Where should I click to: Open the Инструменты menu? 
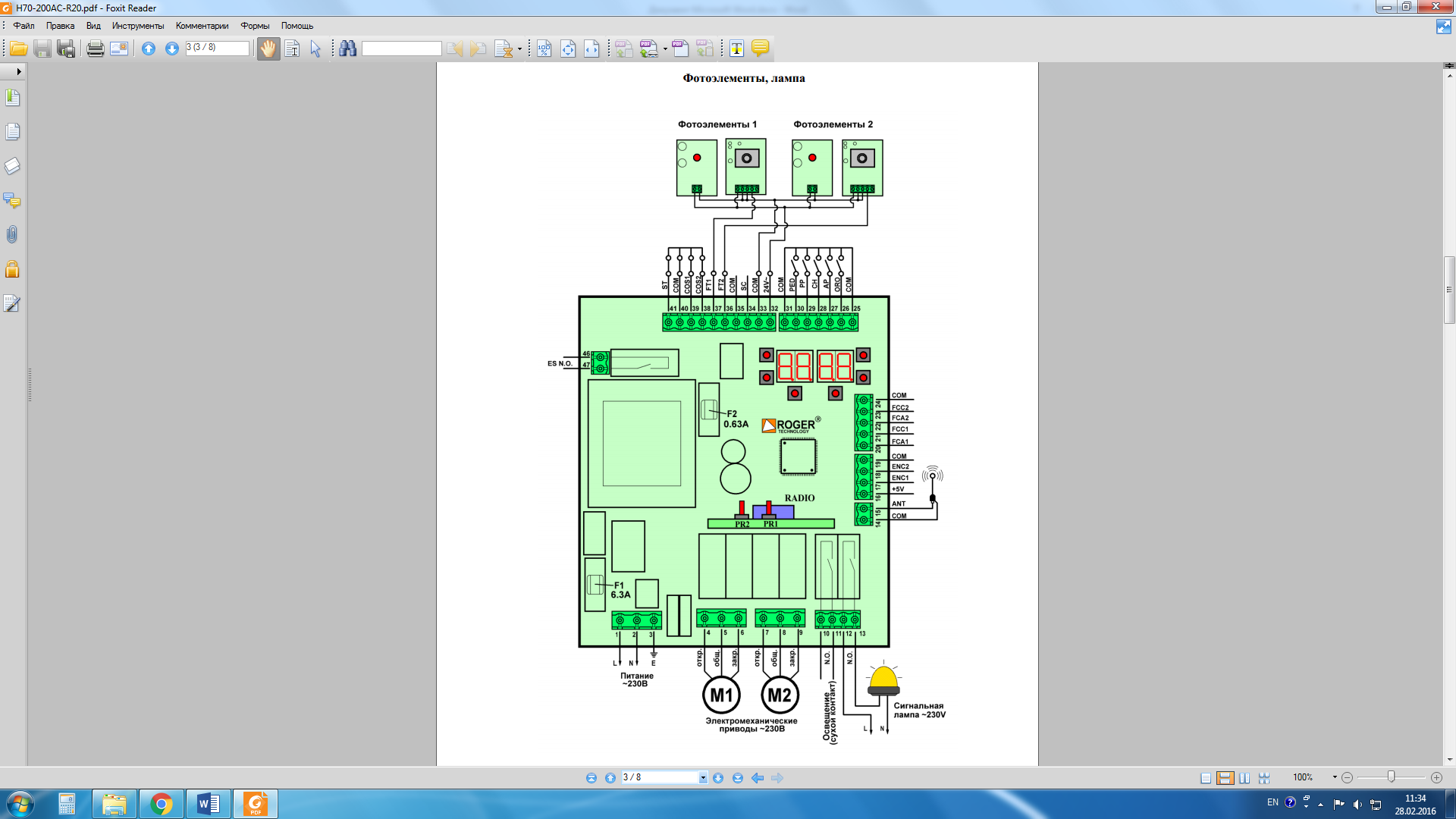(137, 26)
